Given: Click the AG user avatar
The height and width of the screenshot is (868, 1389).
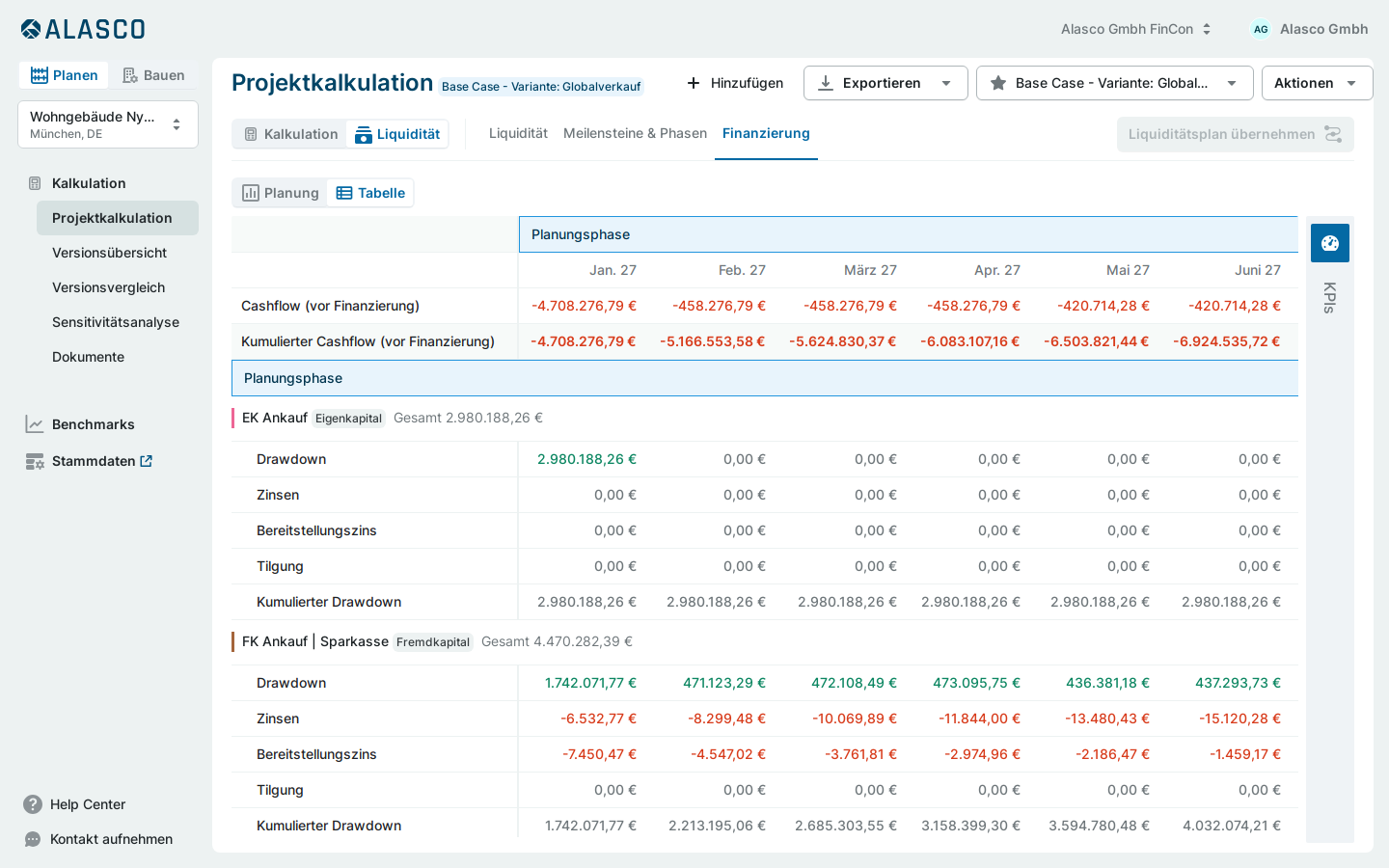Looking at the screenshot, I should point(1261,29).
